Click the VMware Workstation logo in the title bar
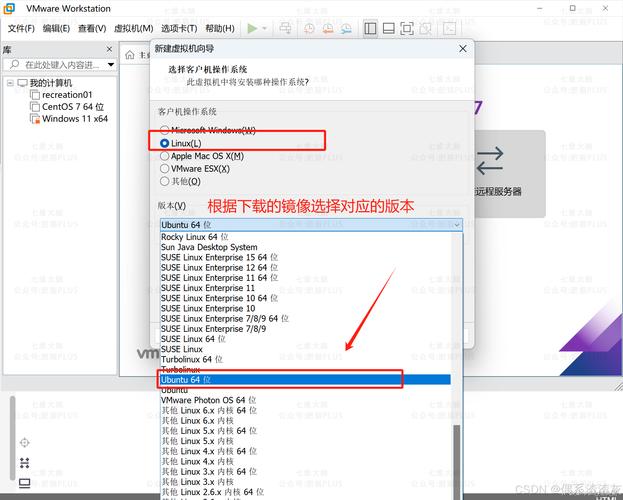 click(9, 8)
